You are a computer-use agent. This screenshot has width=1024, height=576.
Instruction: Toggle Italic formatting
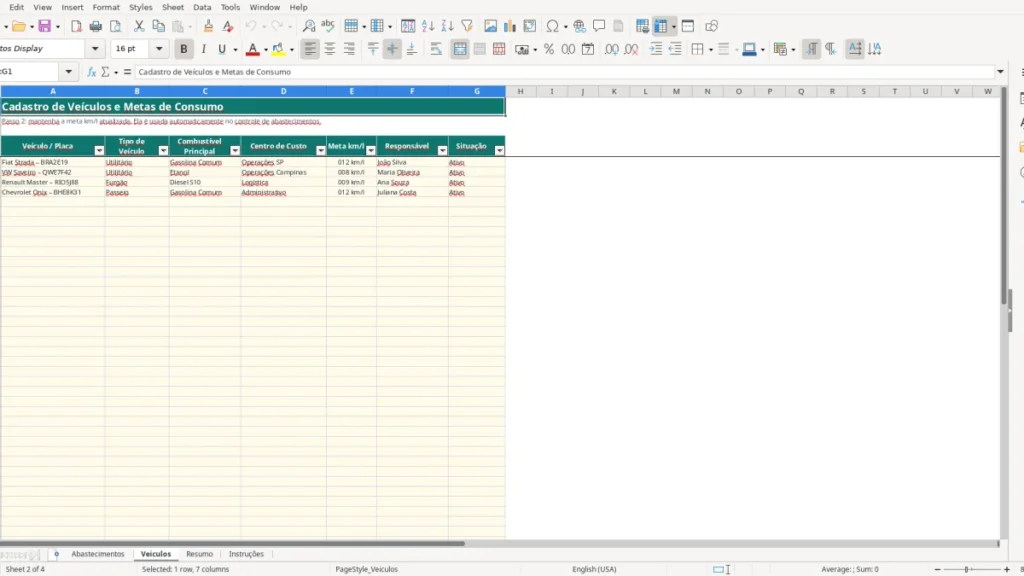tap(203, 49)
